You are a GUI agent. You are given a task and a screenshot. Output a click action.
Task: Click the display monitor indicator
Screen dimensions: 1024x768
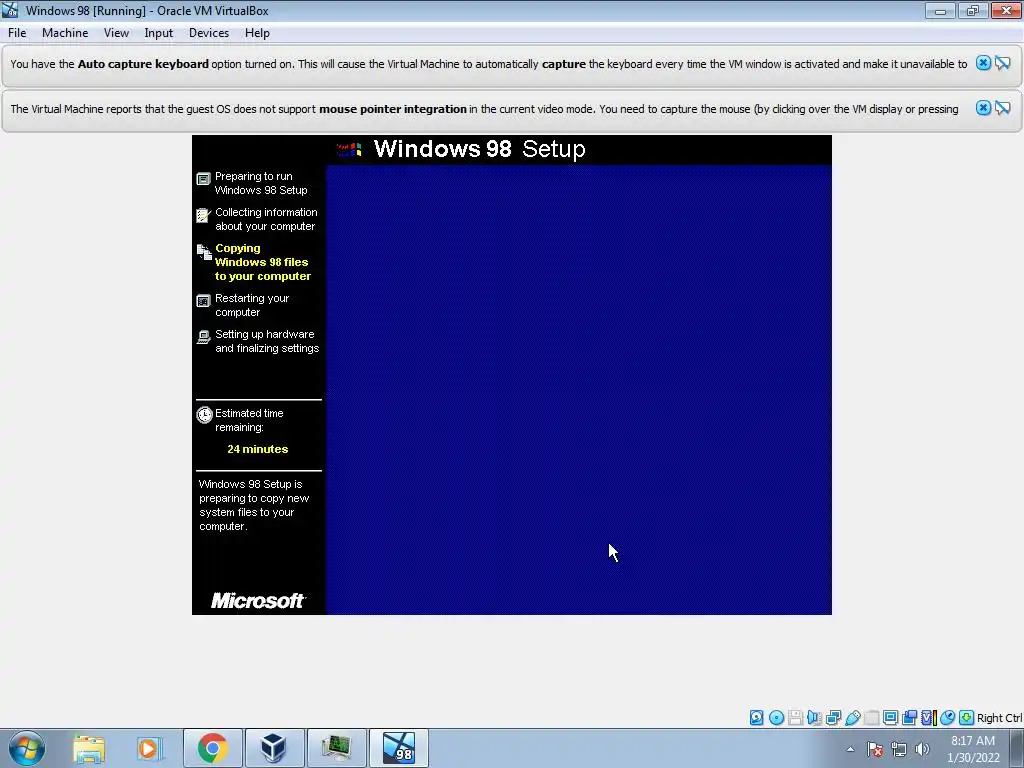[890, 718]
